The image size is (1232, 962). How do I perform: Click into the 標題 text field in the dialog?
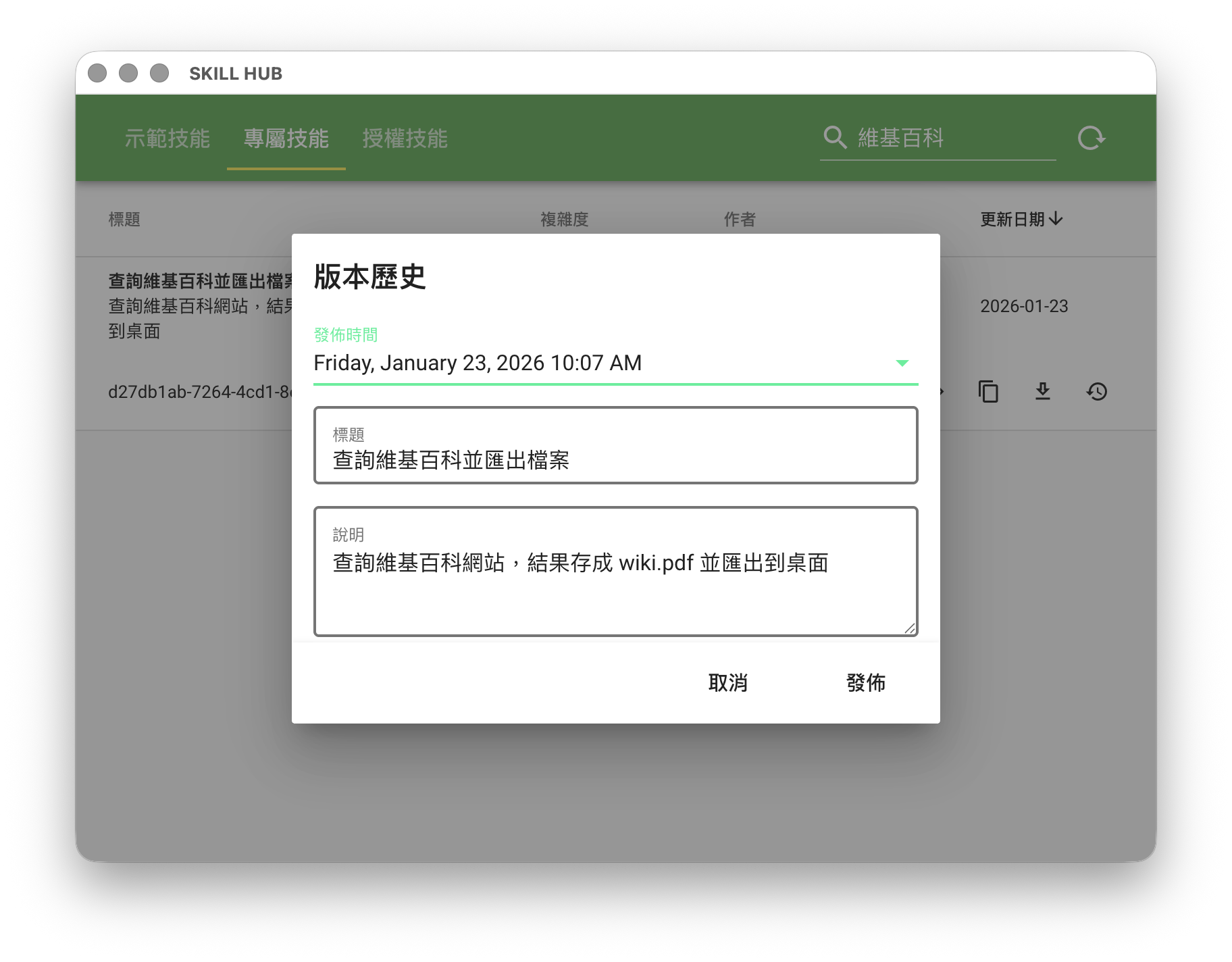click(615, 459)
